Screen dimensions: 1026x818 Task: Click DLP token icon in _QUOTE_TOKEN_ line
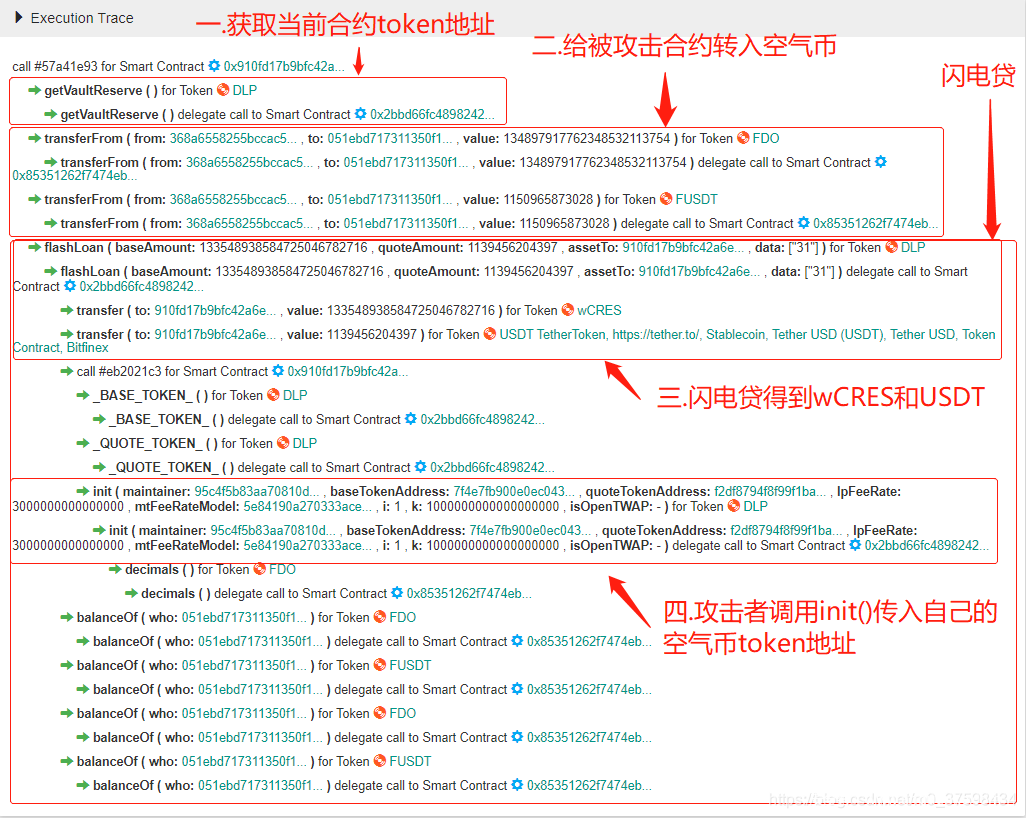283,443
